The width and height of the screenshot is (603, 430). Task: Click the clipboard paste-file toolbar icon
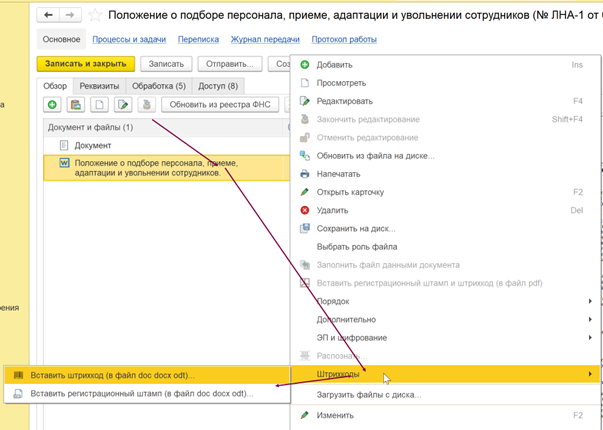tap(76, 105)
